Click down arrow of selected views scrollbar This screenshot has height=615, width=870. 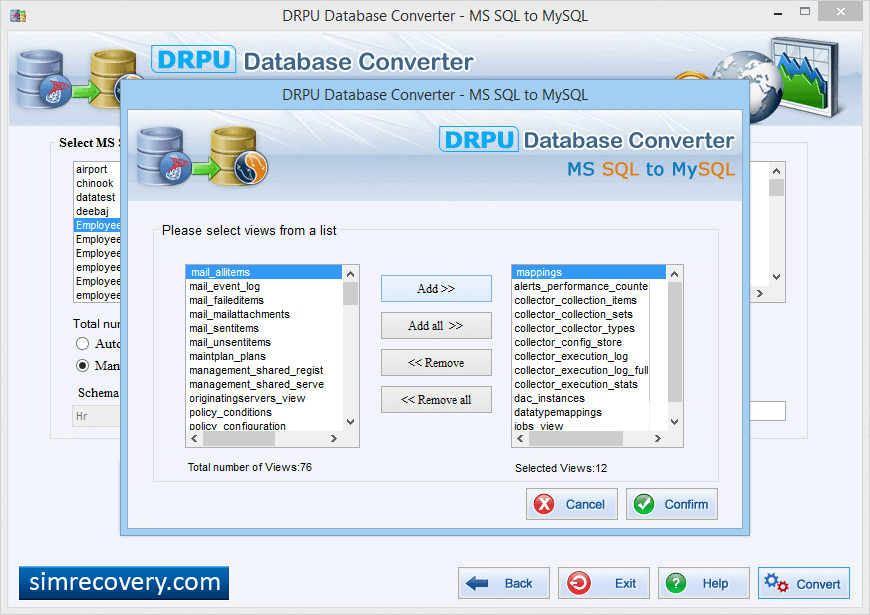tap(674, 422)
